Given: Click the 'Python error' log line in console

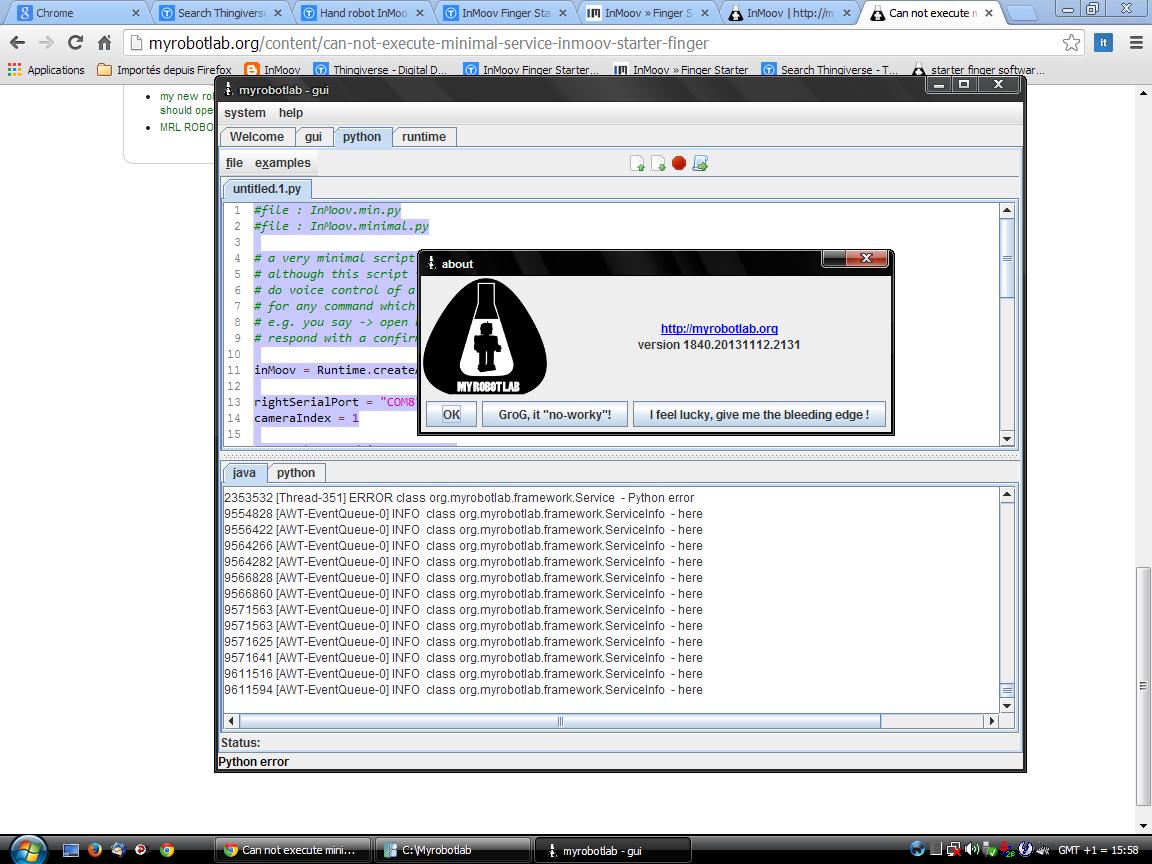Looking at the screenshot, I should pos(459,497).
